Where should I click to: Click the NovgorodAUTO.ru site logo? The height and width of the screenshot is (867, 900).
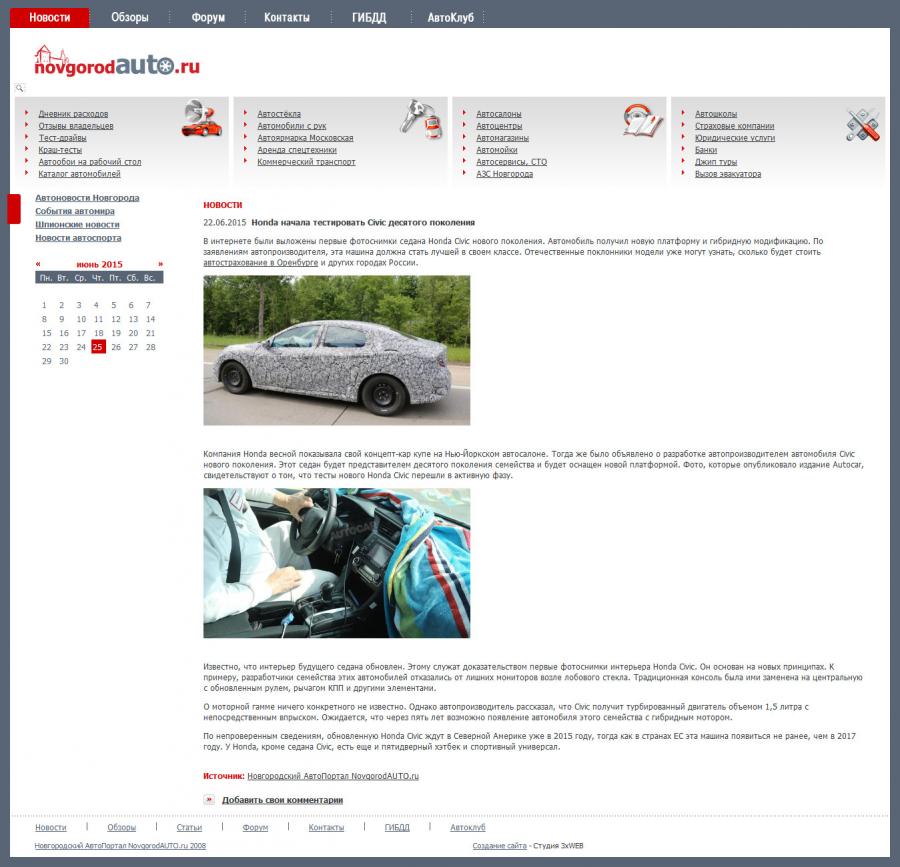pyautogui.click(x=117, y=62)
